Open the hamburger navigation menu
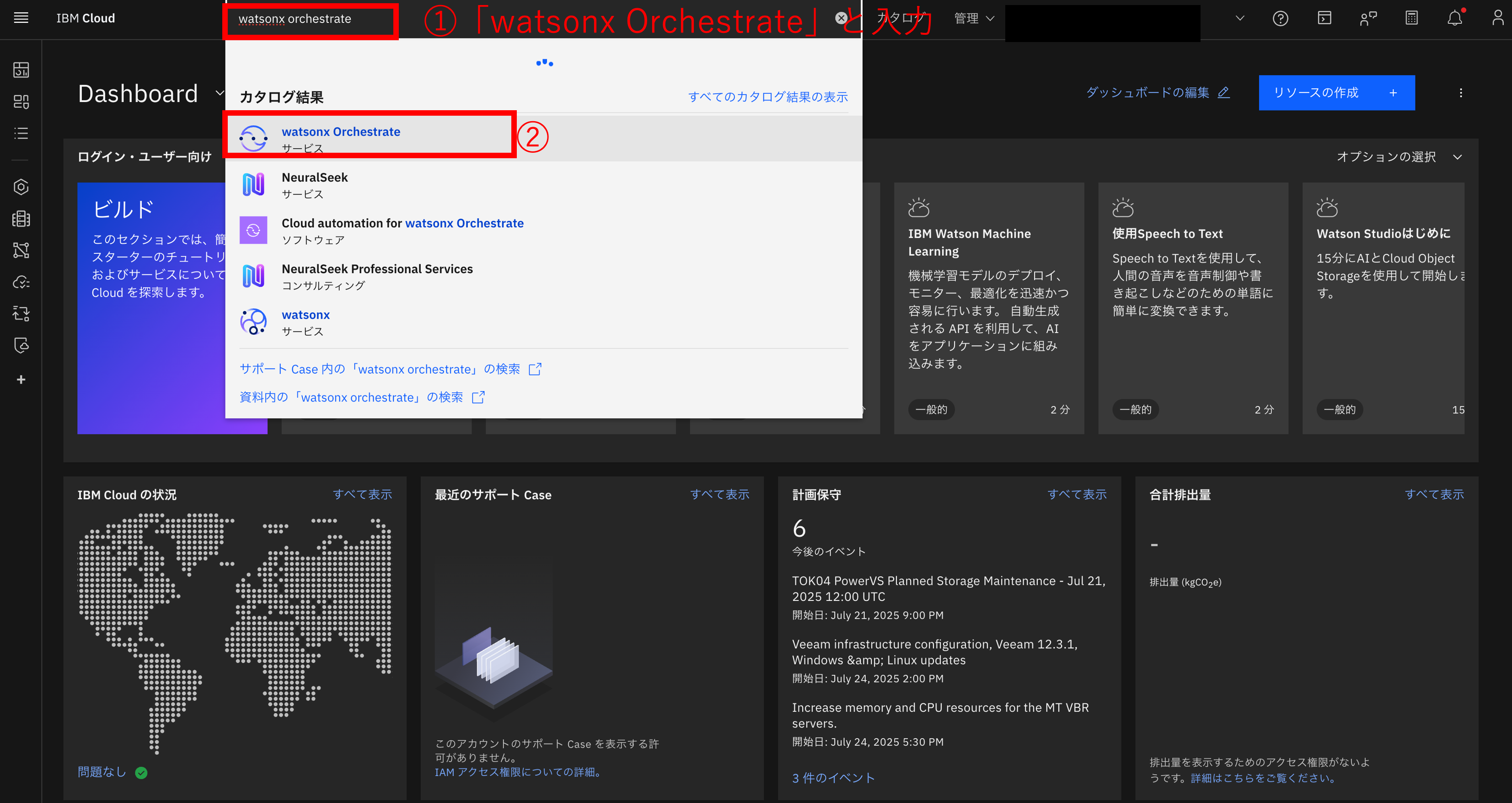 pos(21,18)
